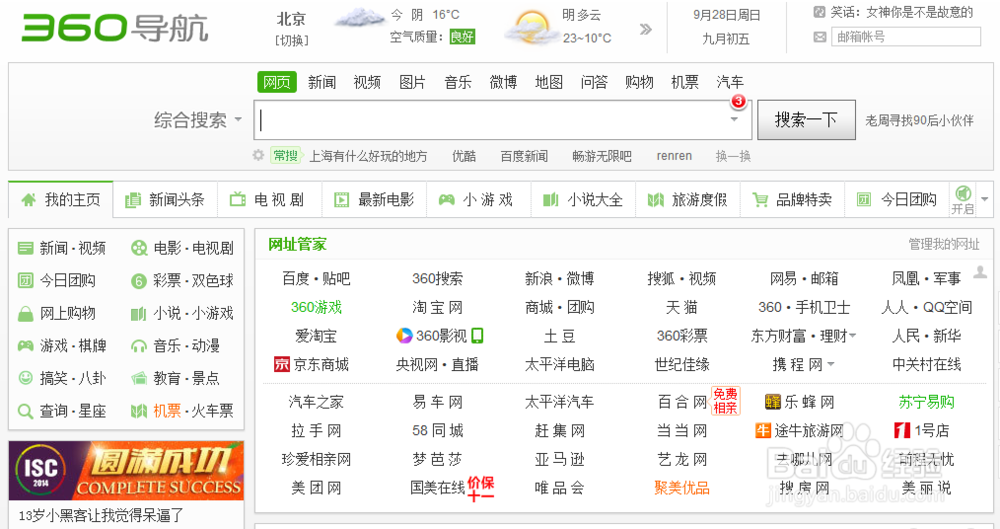The image size is (1000, 529).
Task: Click the newspaper icon on 新闻头条 tab
Action: point(133,200)
